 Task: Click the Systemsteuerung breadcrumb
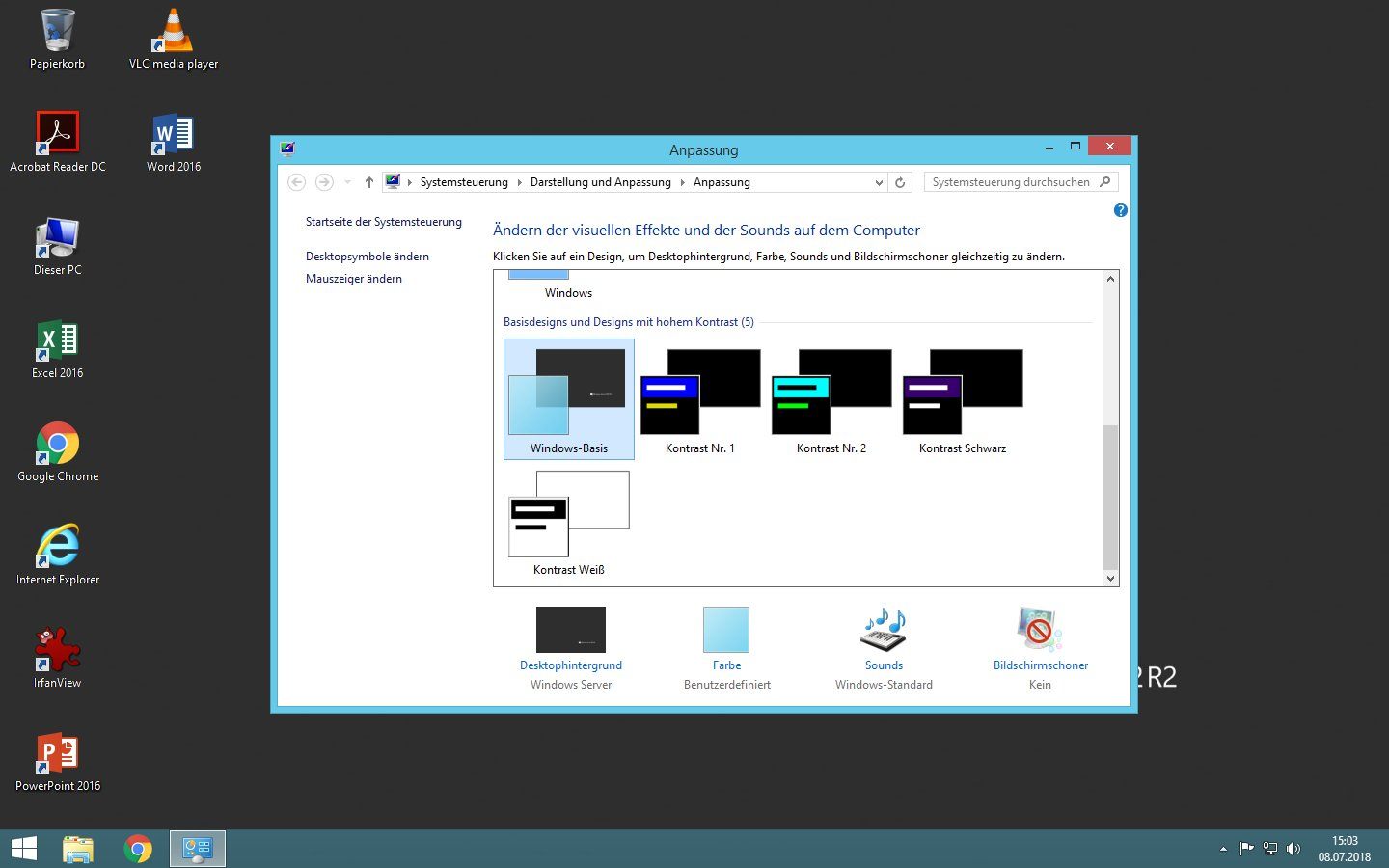click(464, 182)
